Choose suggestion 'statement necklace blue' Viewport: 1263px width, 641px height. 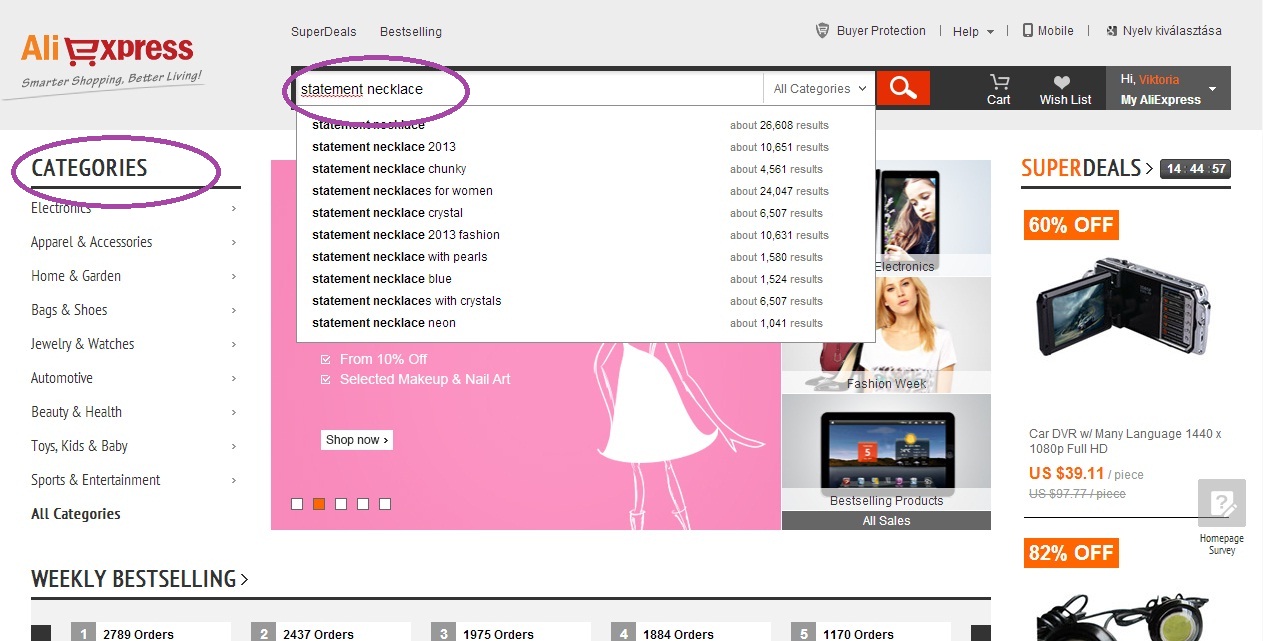pyautogui.click(x=586, y=279)
